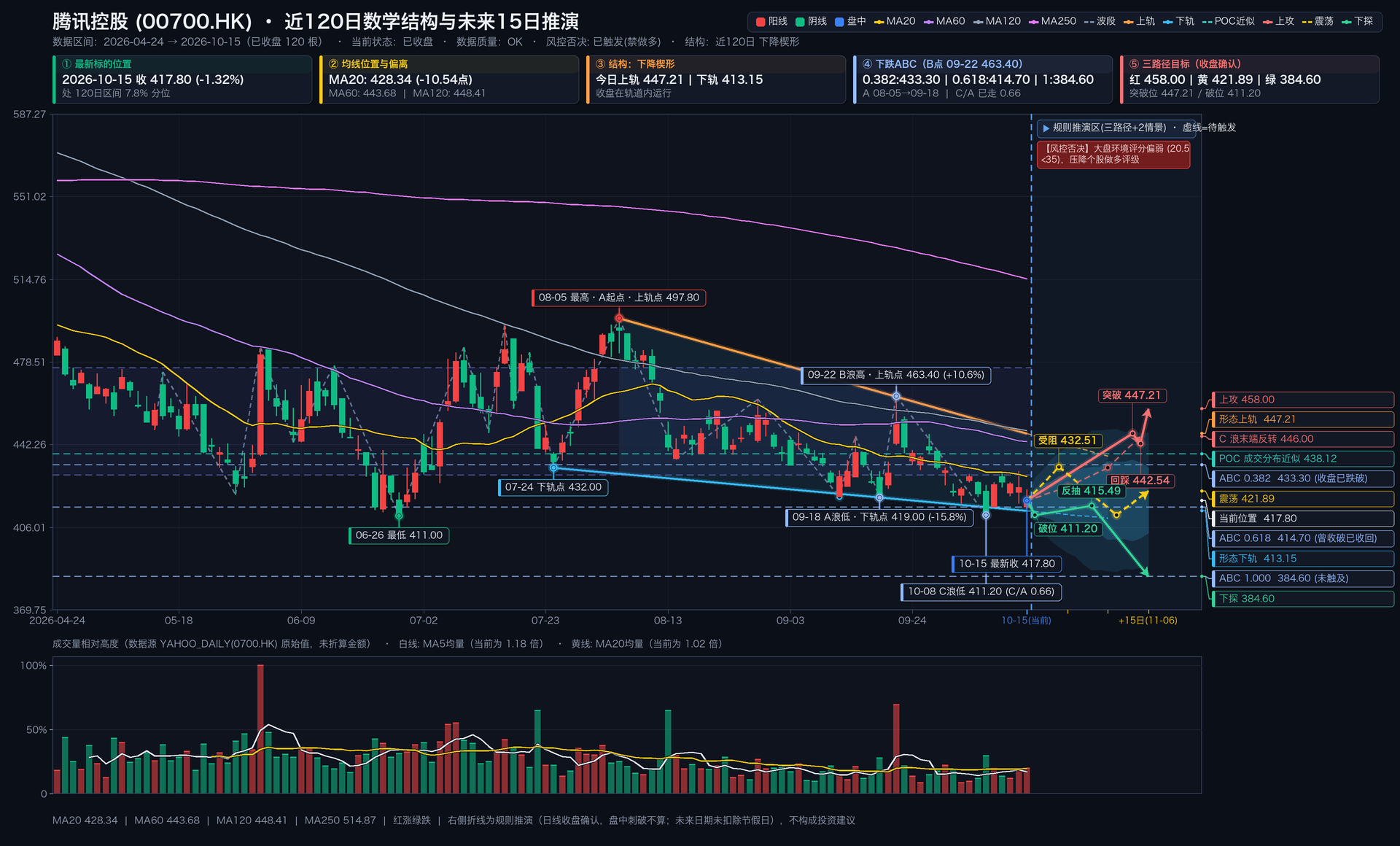The height and width of the screenshot is (846, 1400).
Task: Toggle the MA60 legend entry
Action: [x=944, y=22]
